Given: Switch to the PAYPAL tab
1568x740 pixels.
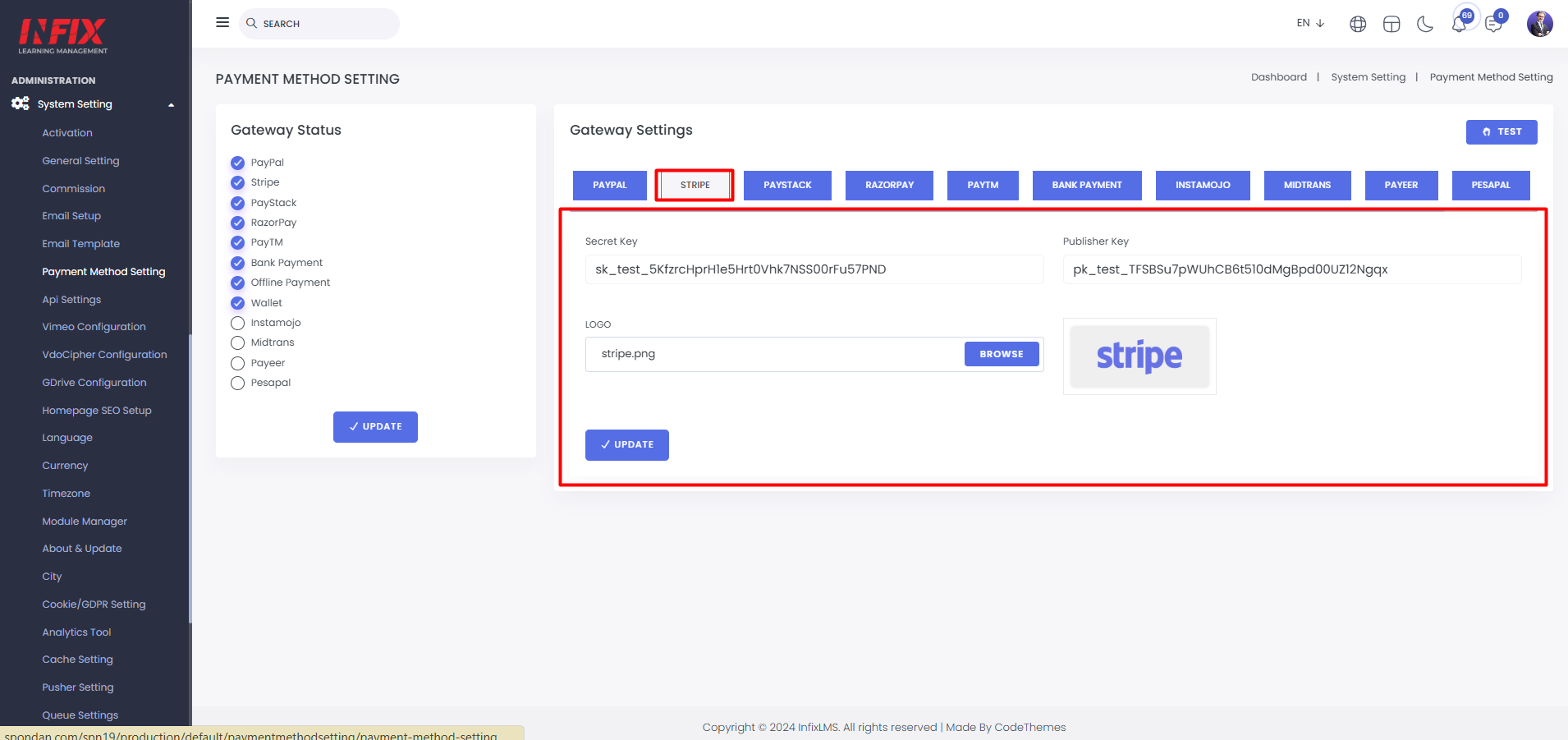Looking at the screenshot, I should click(609, 185).
